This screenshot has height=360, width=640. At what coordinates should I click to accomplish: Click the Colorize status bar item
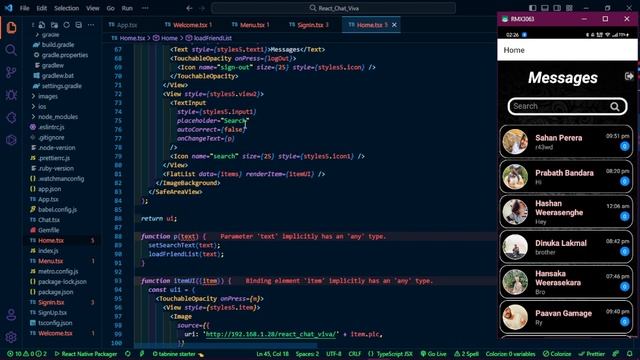click(x=557, y=354)
